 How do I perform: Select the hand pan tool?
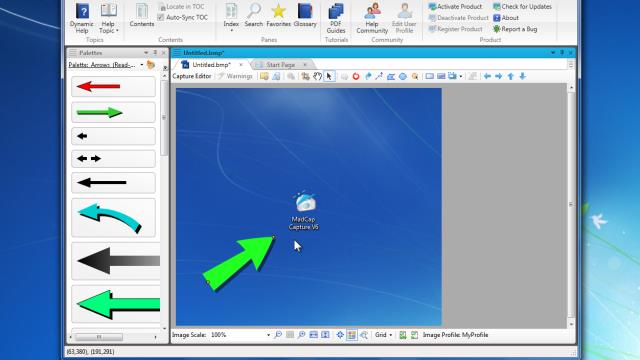[318, 76]
